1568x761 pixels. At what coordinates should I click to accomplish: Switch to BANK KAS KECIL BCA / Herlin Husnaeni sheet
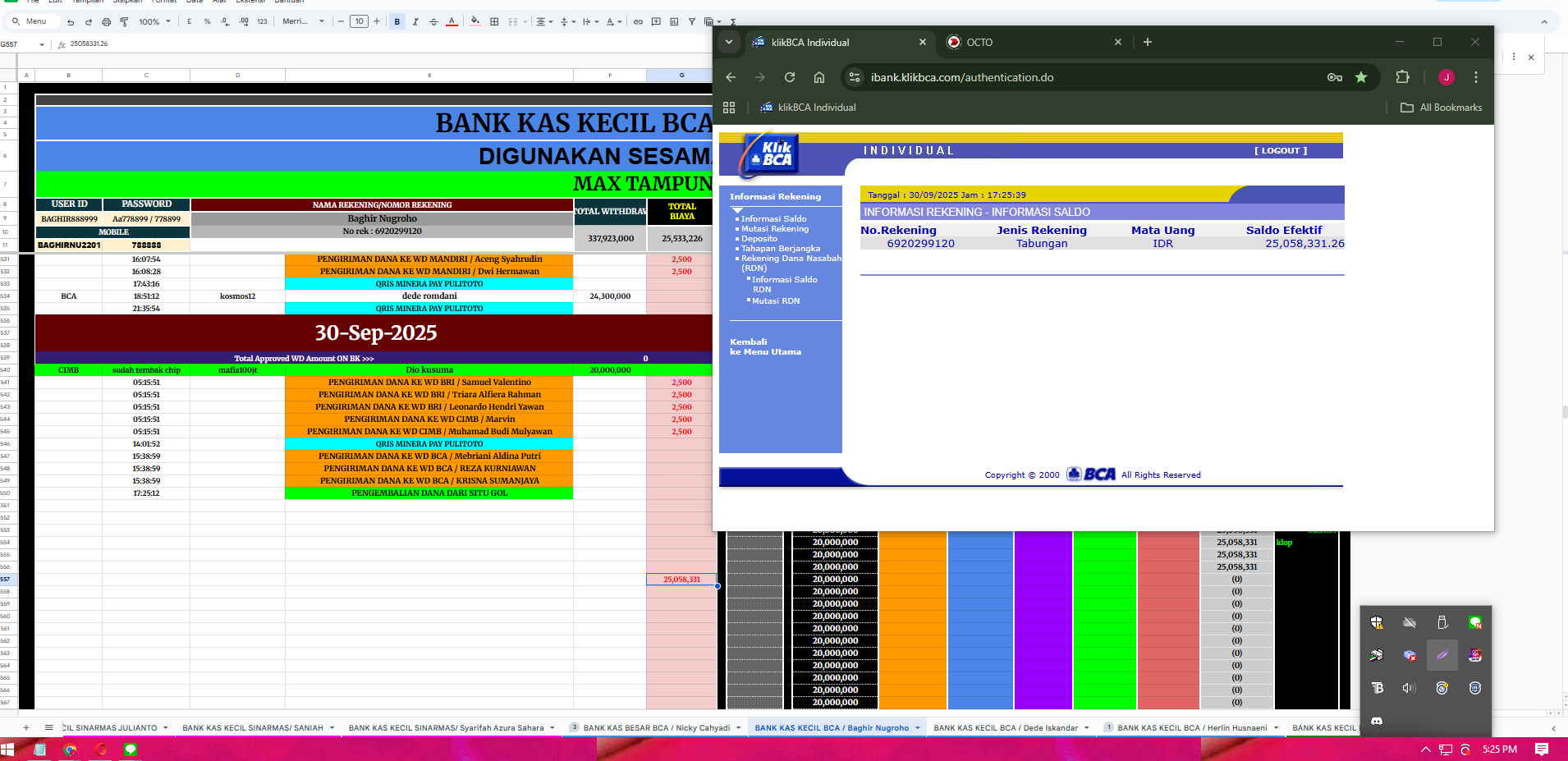pos(1192,728)
